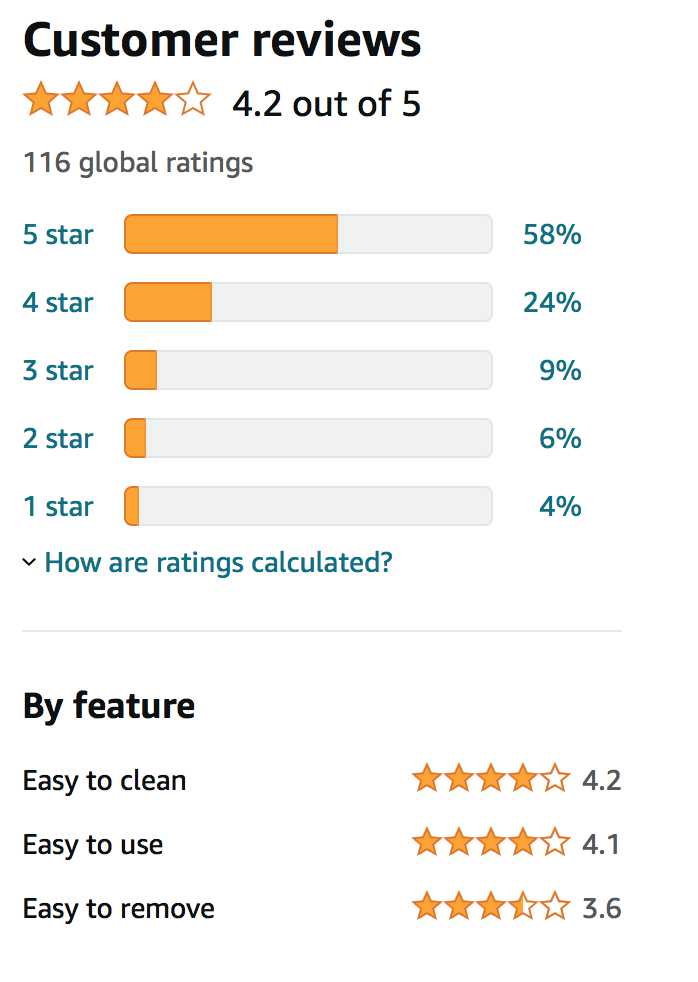The width and height of the screenshot is (698, 982).
Task: Open How are ratings calculated? link
Action: pyautogui.click(x=218, y=562)
